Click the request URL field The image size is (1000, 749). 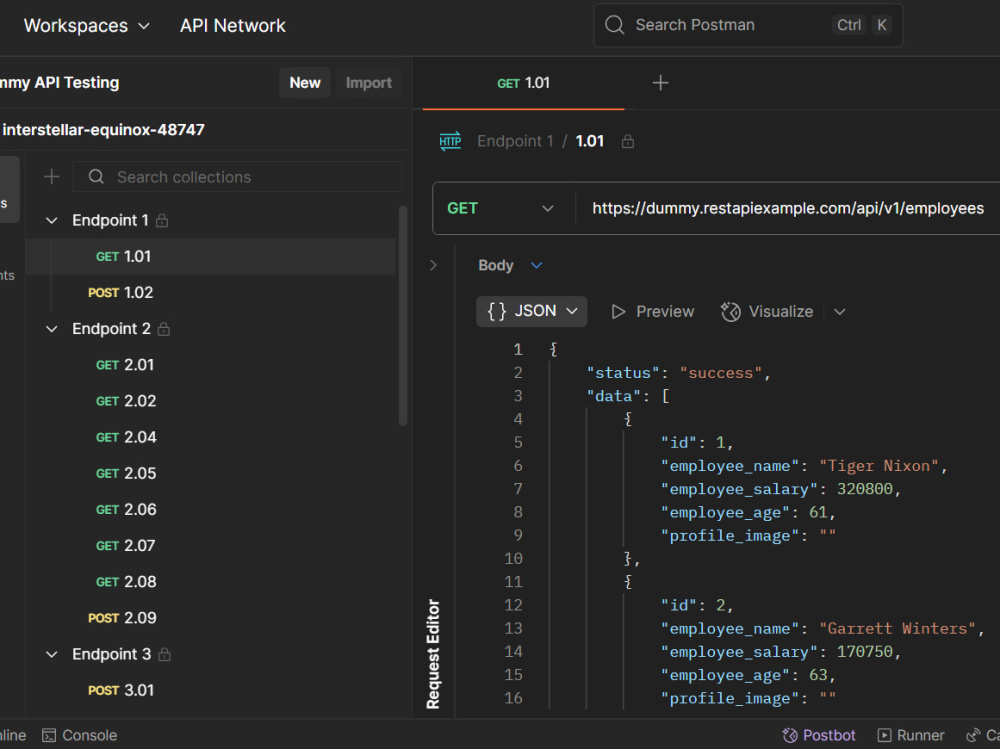(788, 209)
